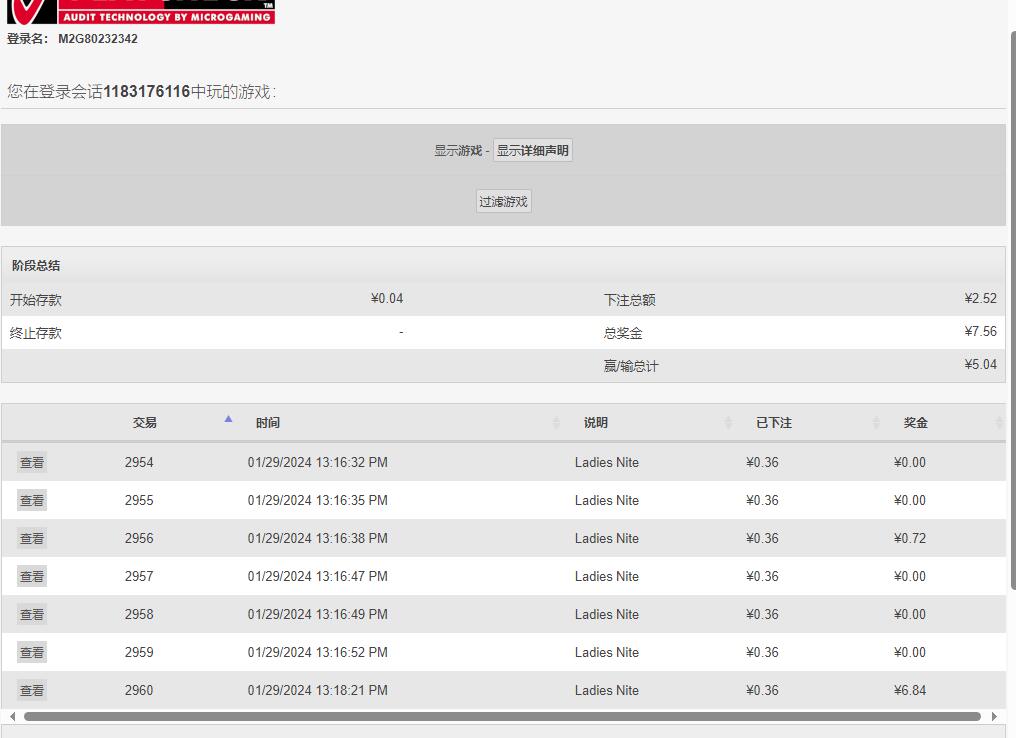Screen dimensions: 1016x738
Task: Sort table by 说明 column header
Action: (x=595, y=422)
